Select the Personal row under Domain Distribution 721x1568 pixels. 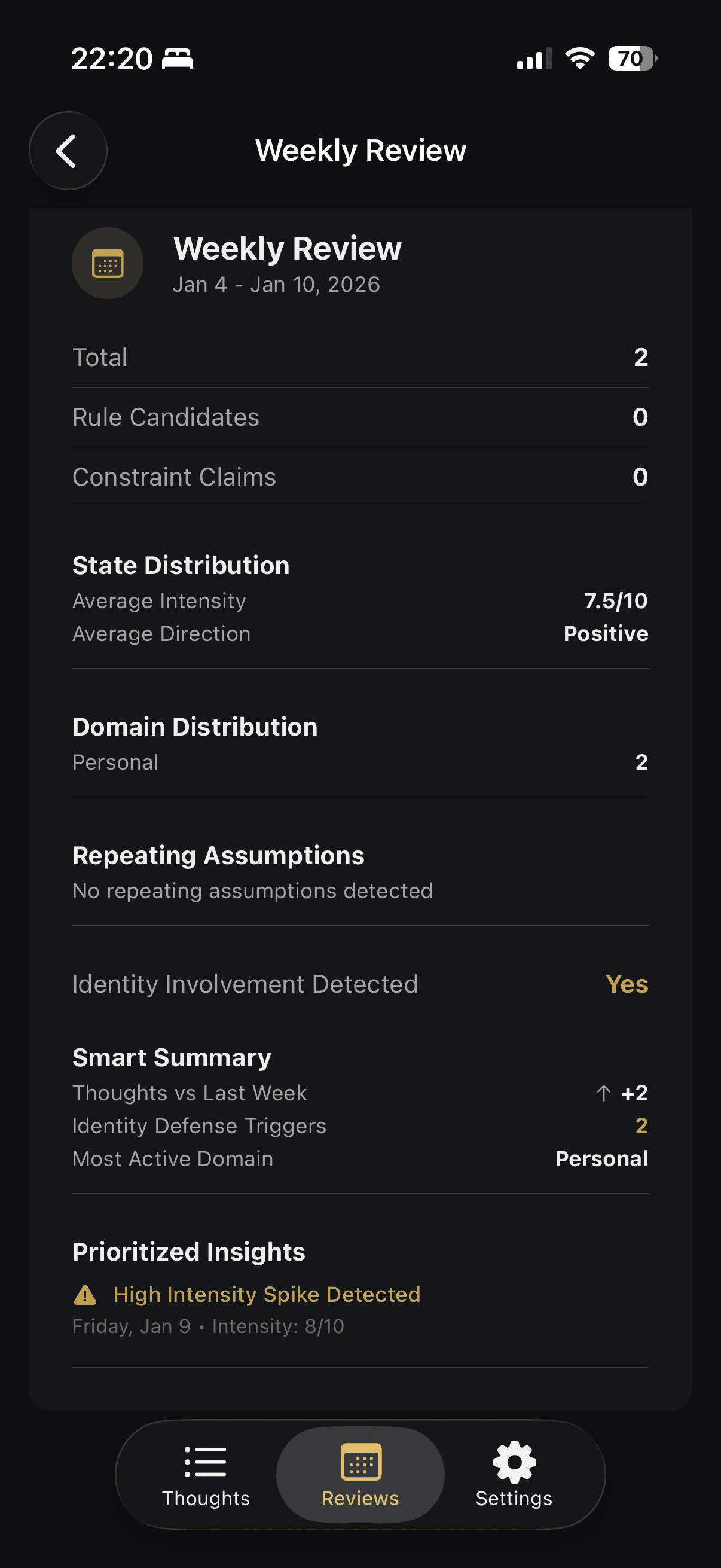click(x=360, y=761)
